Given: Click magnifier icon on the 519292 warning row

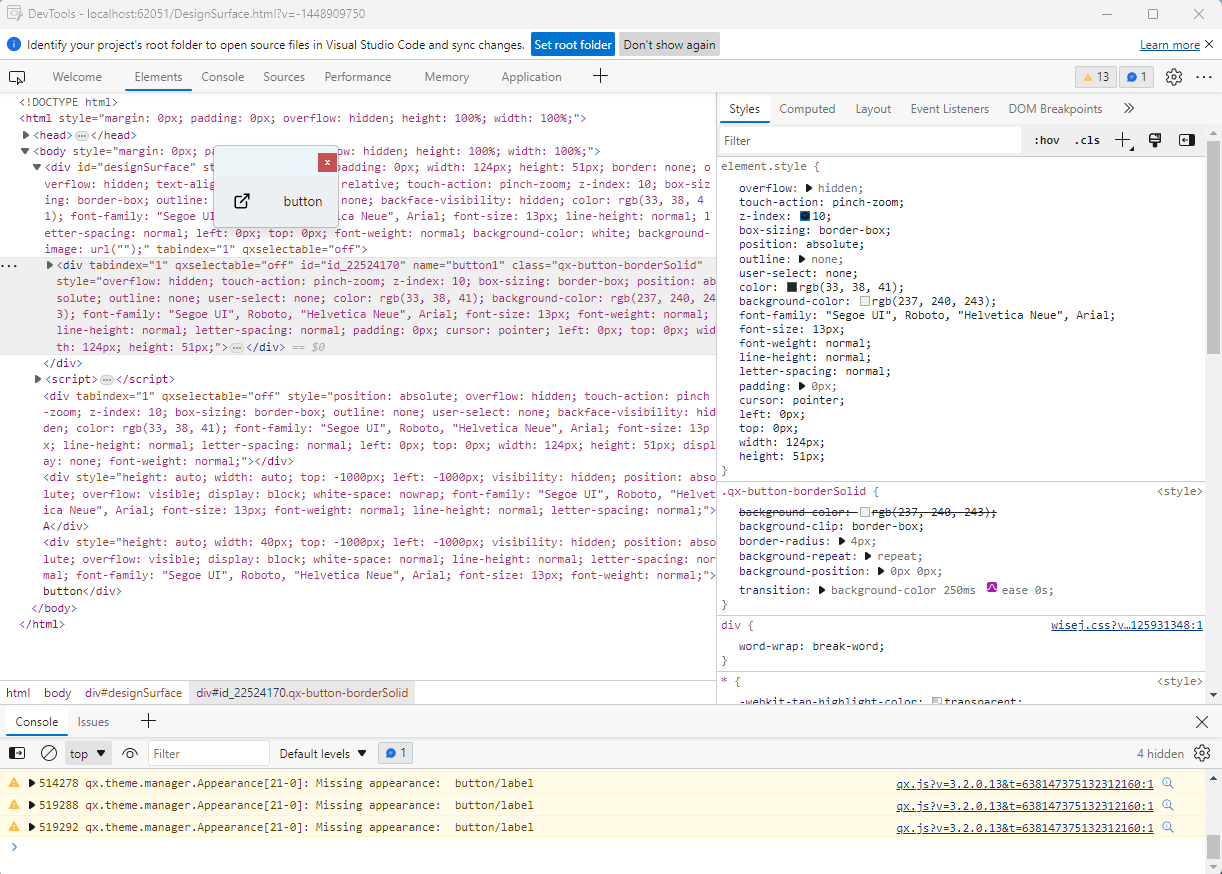Looking at the screenshot, I should 1166,827.
